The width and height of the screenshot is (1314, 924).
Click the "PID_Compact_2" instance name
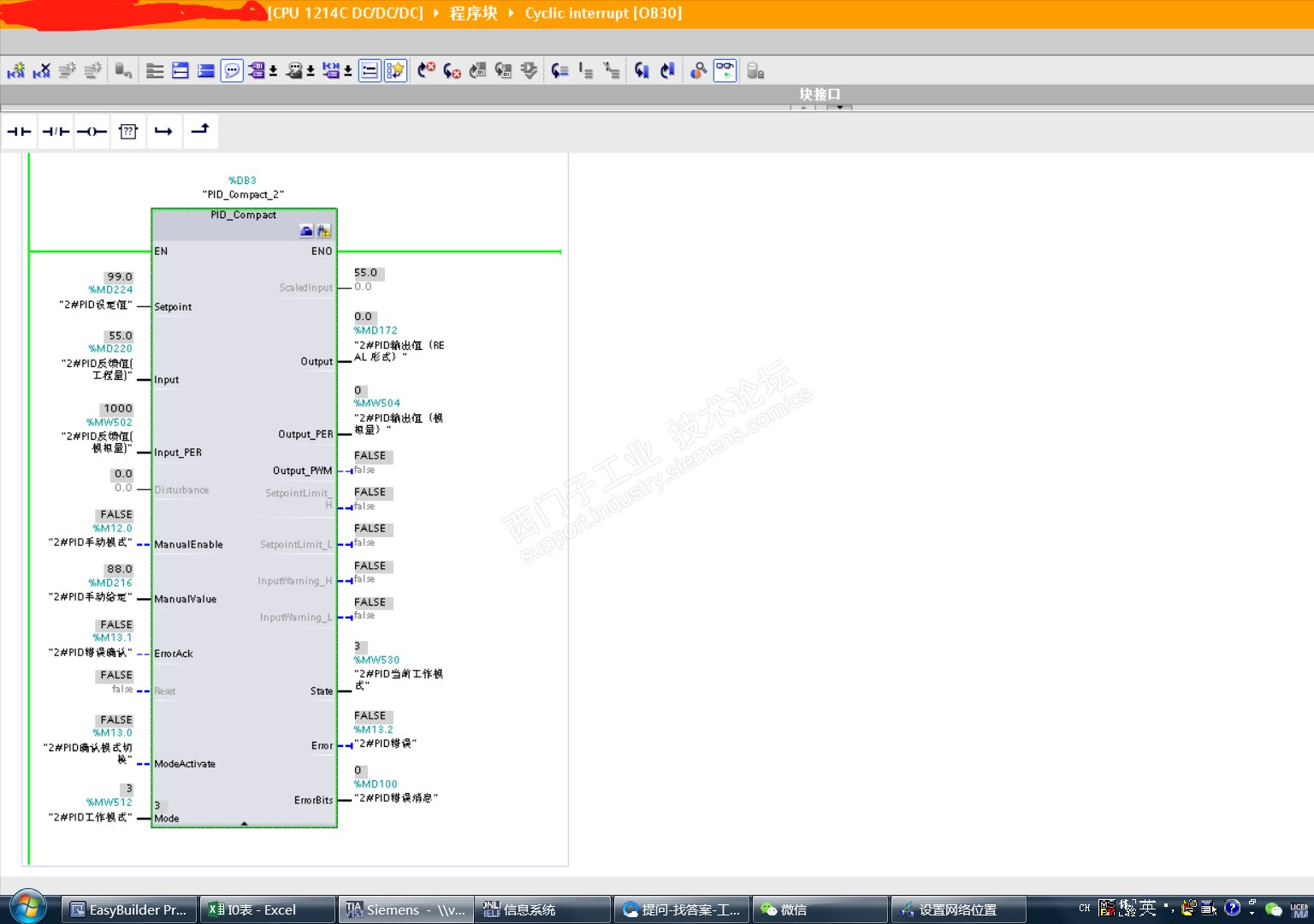(x=243, y=194)
